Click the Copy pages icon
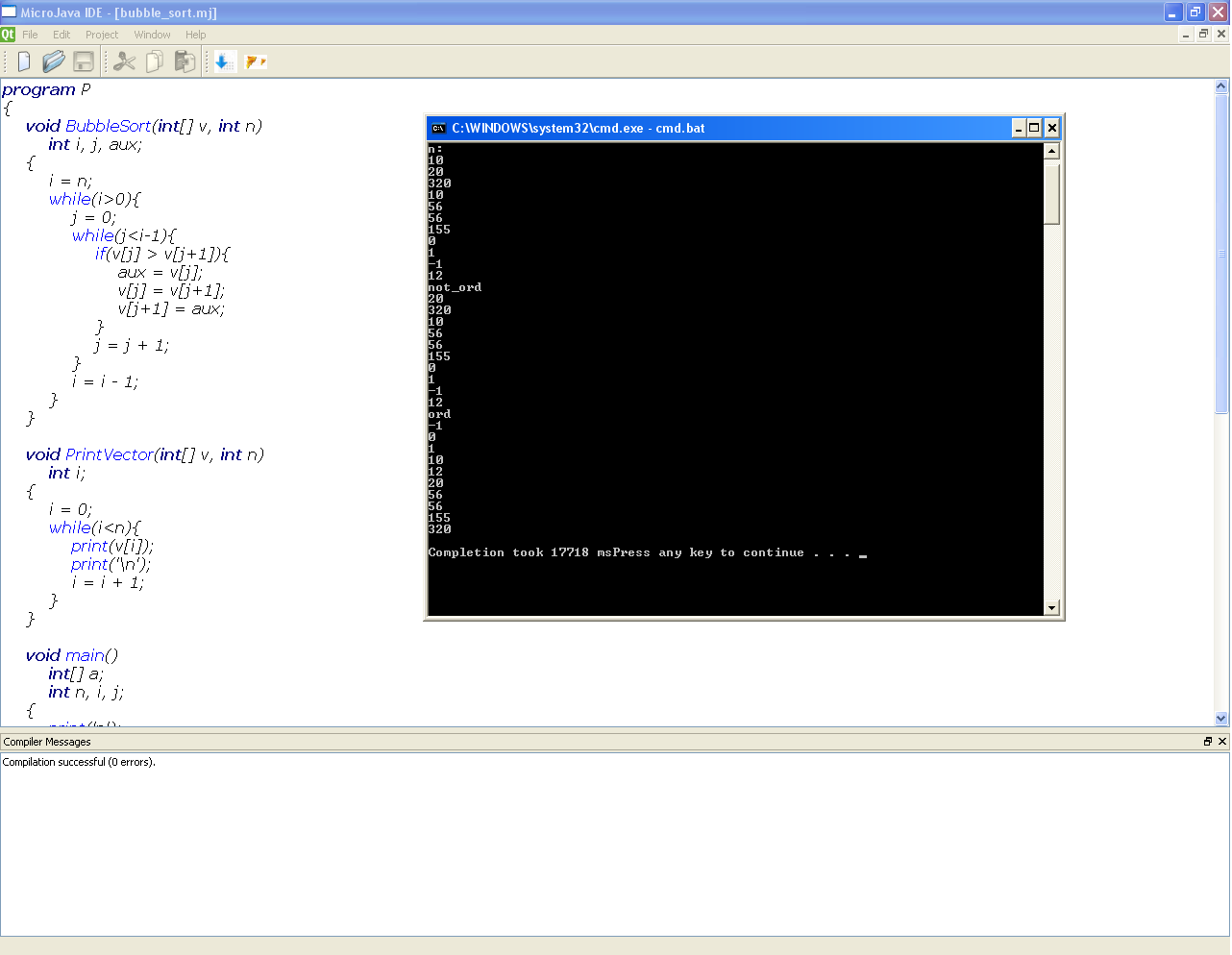1232x955 pixels. 155,61
